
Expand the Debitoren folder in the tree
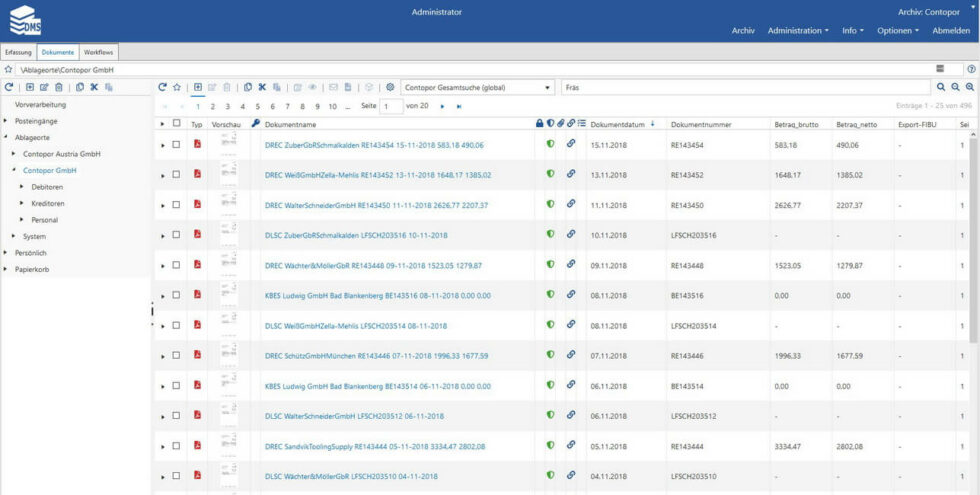pyautogui.click(x=22, y=187)
